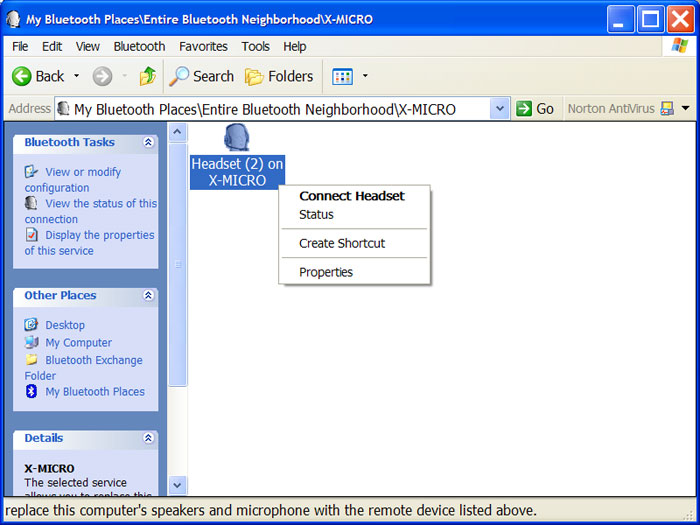This screenshot has width=700, height=525.
Task: Click the title bar Bluetooth headset icon
Action: (13, 19)
